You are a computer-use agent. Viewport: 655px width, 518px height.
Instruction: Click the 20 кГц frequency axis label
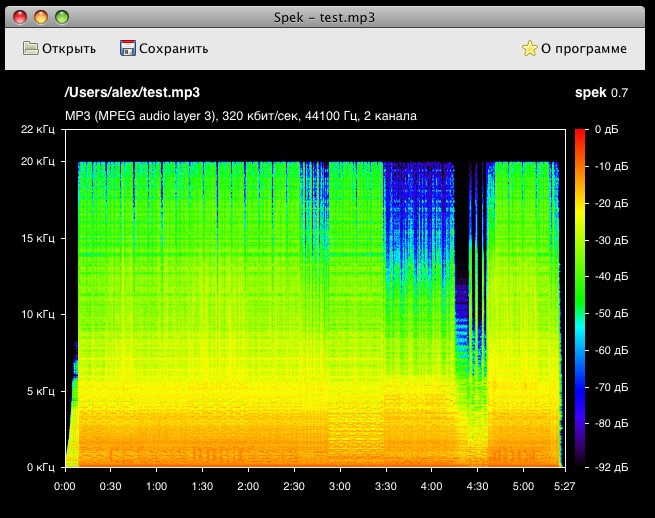coord(38,161)
